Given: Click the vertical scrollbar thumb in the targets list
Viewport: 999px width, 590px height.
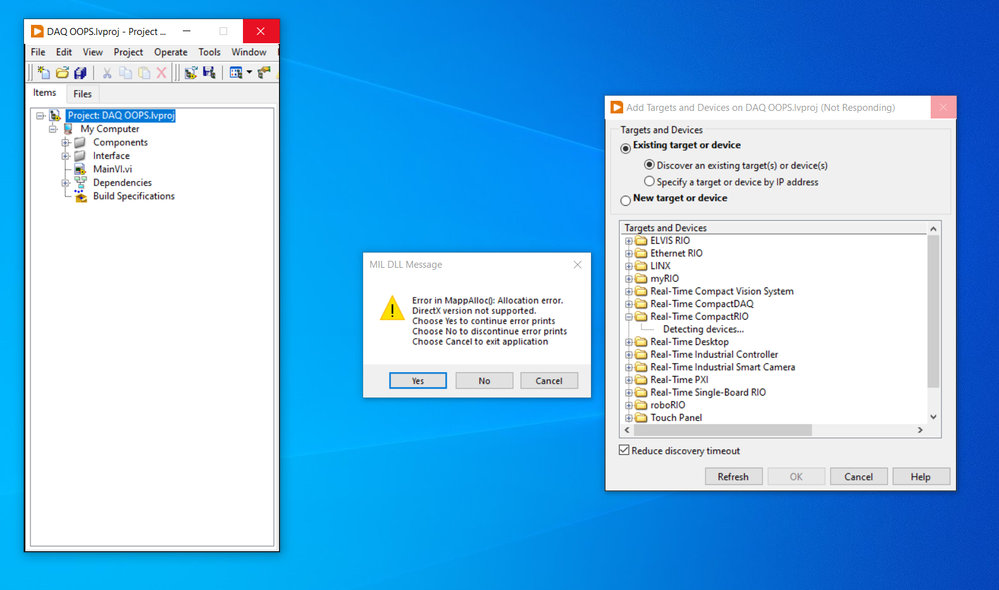Looking at the screenshot, I should pos(933,311).
